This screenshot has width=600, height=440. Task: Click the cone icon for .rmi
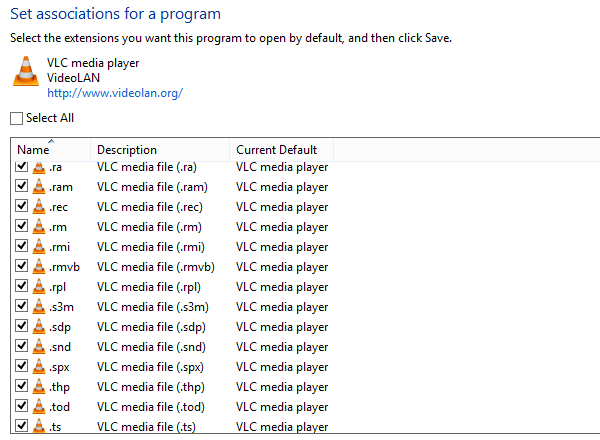click(x=39, y=246)
